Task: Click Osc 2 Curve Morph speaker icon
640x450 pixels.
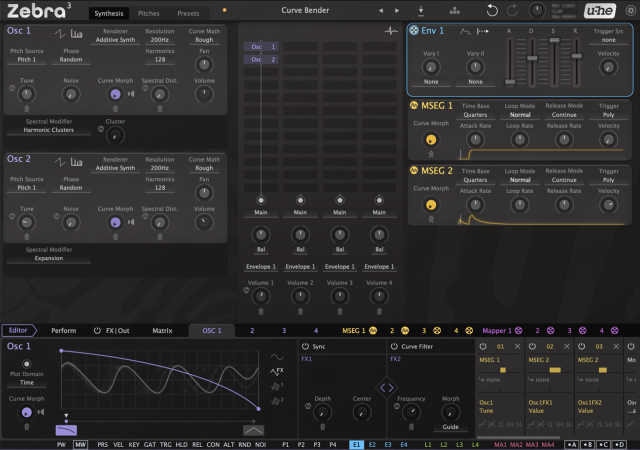Action: (x=131, y=222)
